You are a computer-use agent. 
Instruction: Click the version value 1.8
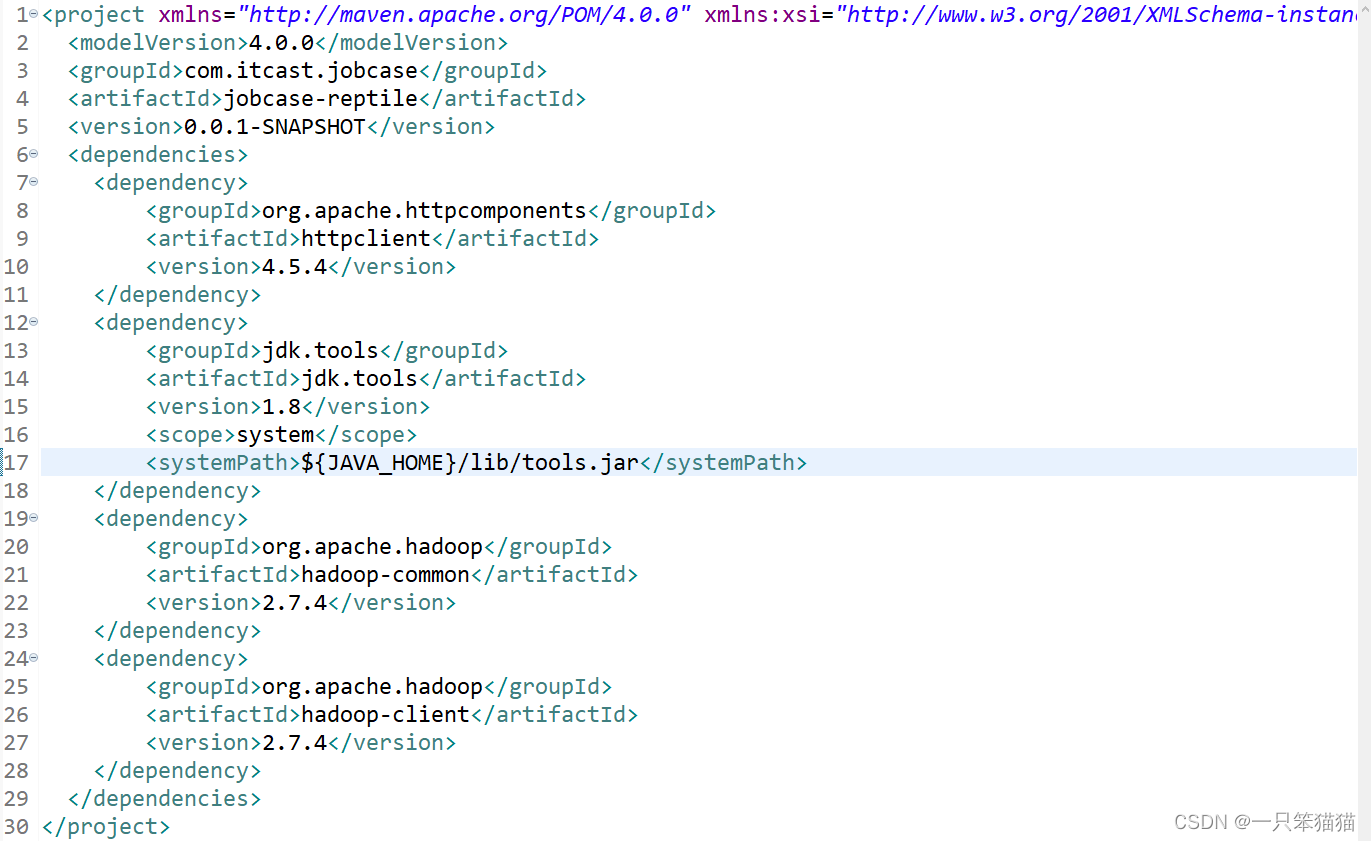click(281, 407)
